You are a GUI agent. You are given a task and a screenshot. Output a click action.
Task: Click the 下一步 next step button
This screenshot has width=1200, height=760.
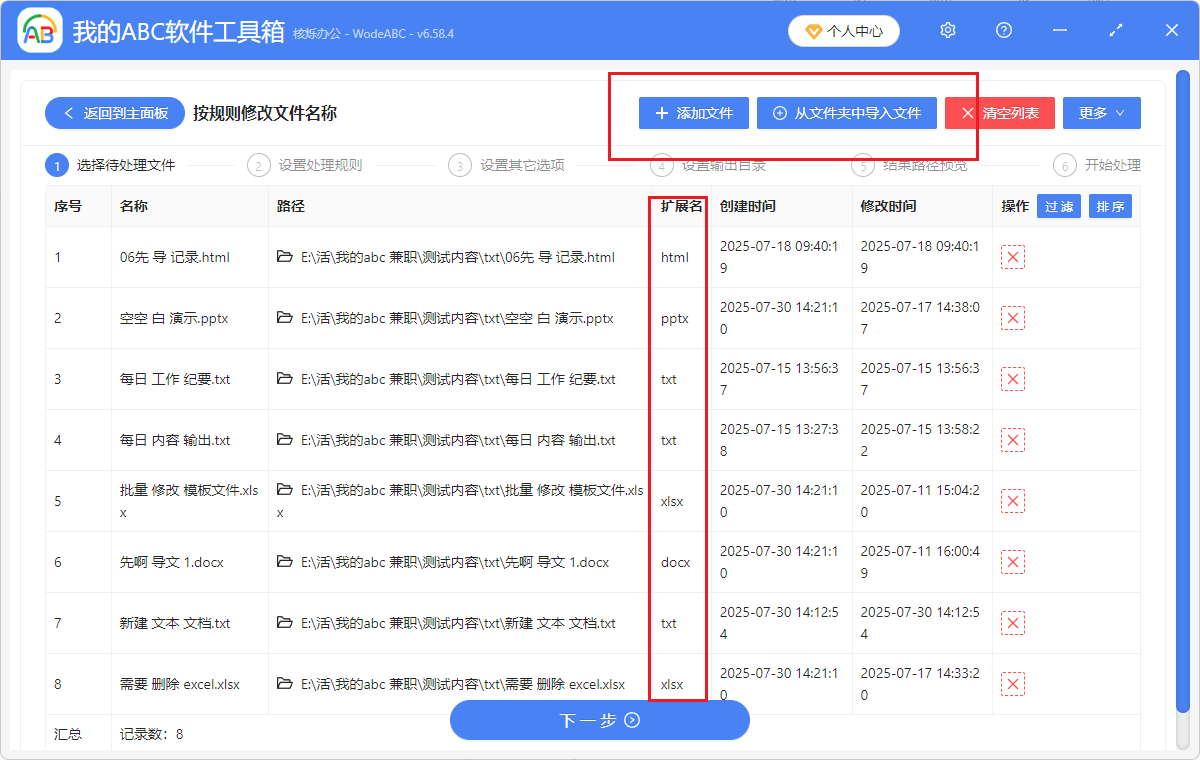pos(599,720)
